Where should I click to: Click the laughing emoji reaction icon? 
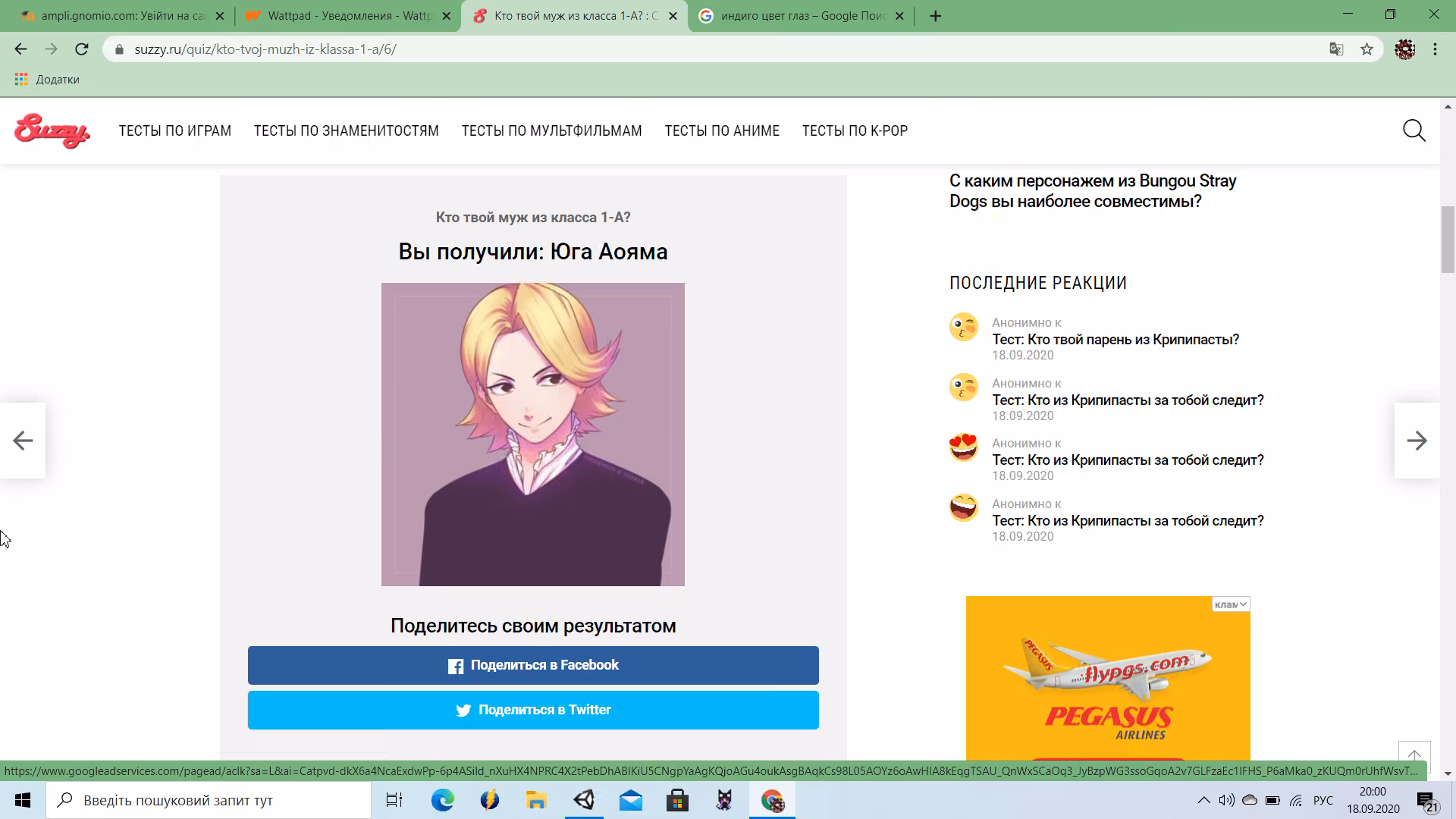point(964,507)
